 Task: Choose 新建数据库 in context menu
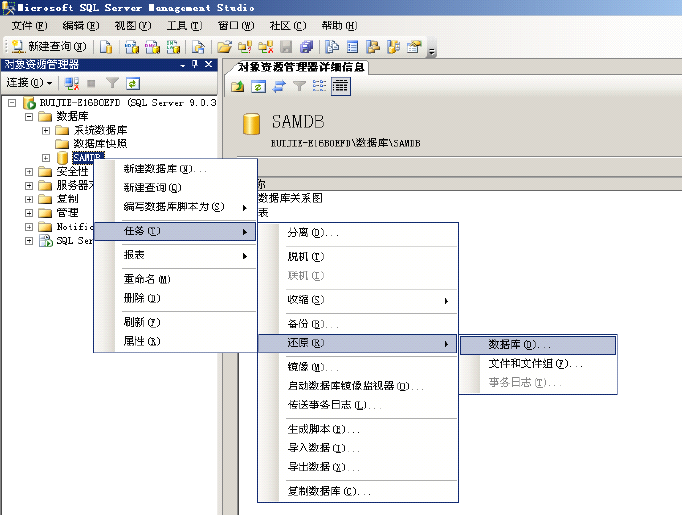point(175,169)
